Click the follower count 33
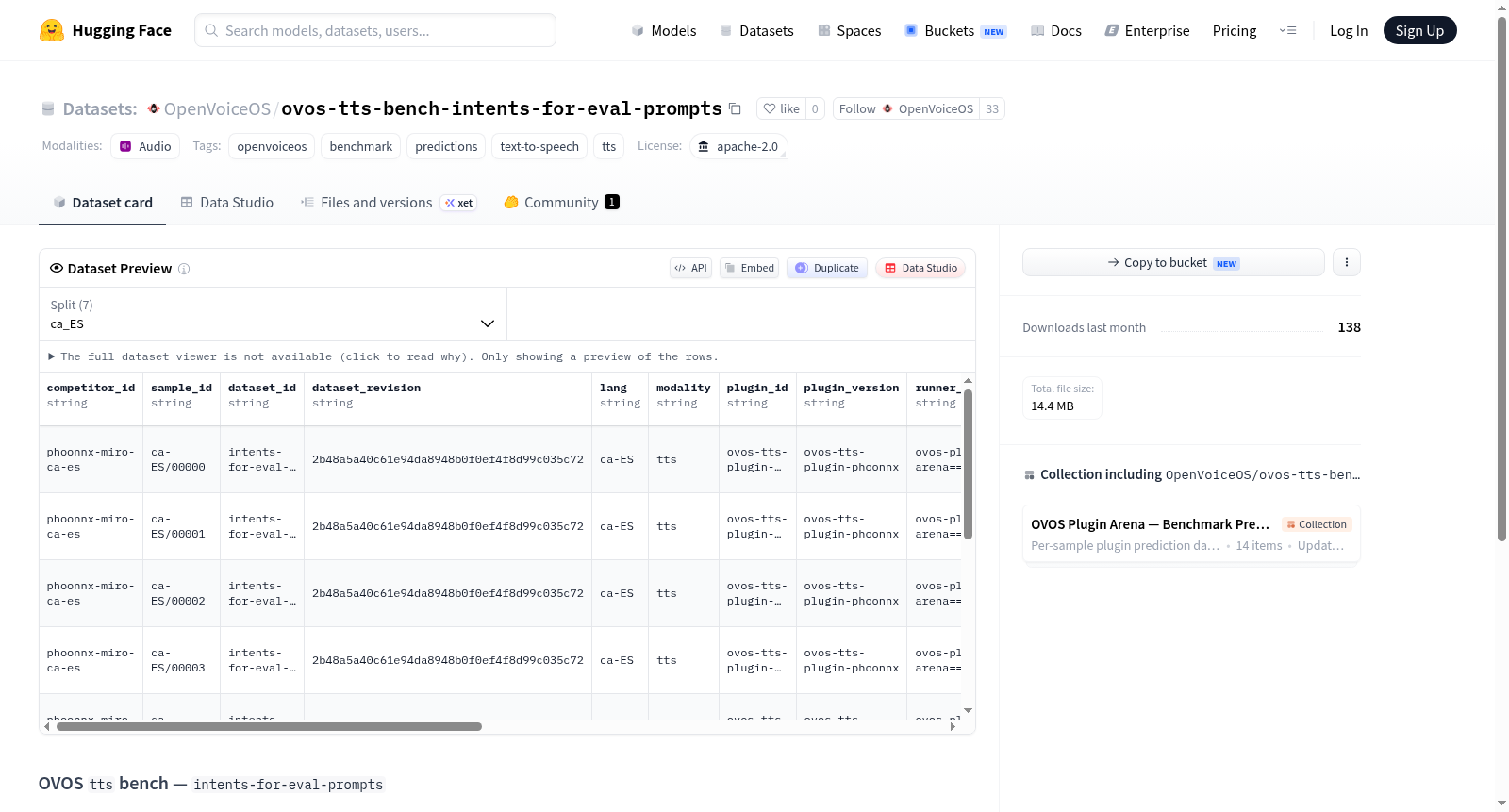 (x=992, y=108)
